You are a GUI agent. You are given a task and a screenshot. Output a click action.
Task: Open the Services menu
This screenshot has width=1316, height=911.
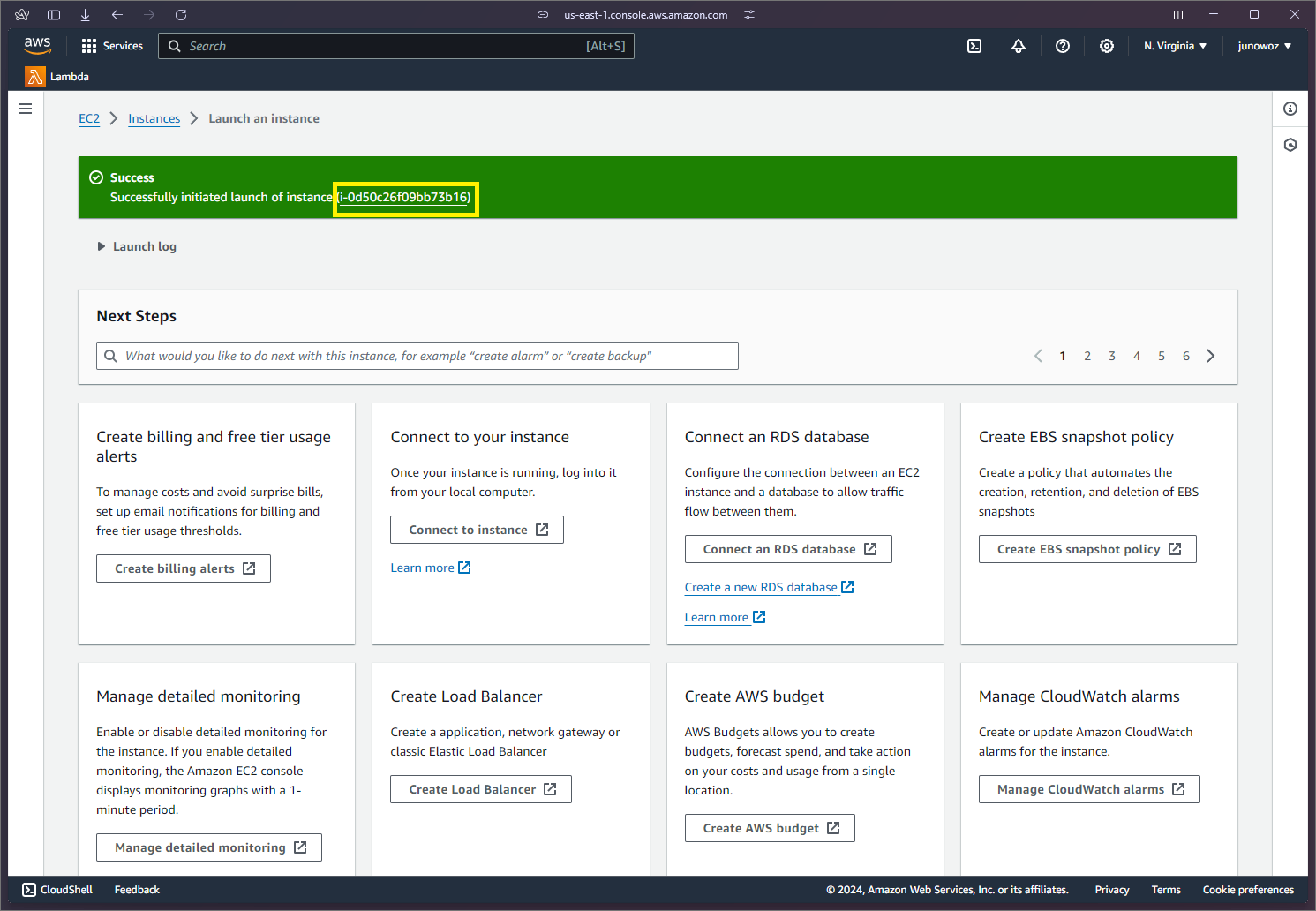point(112,46)
